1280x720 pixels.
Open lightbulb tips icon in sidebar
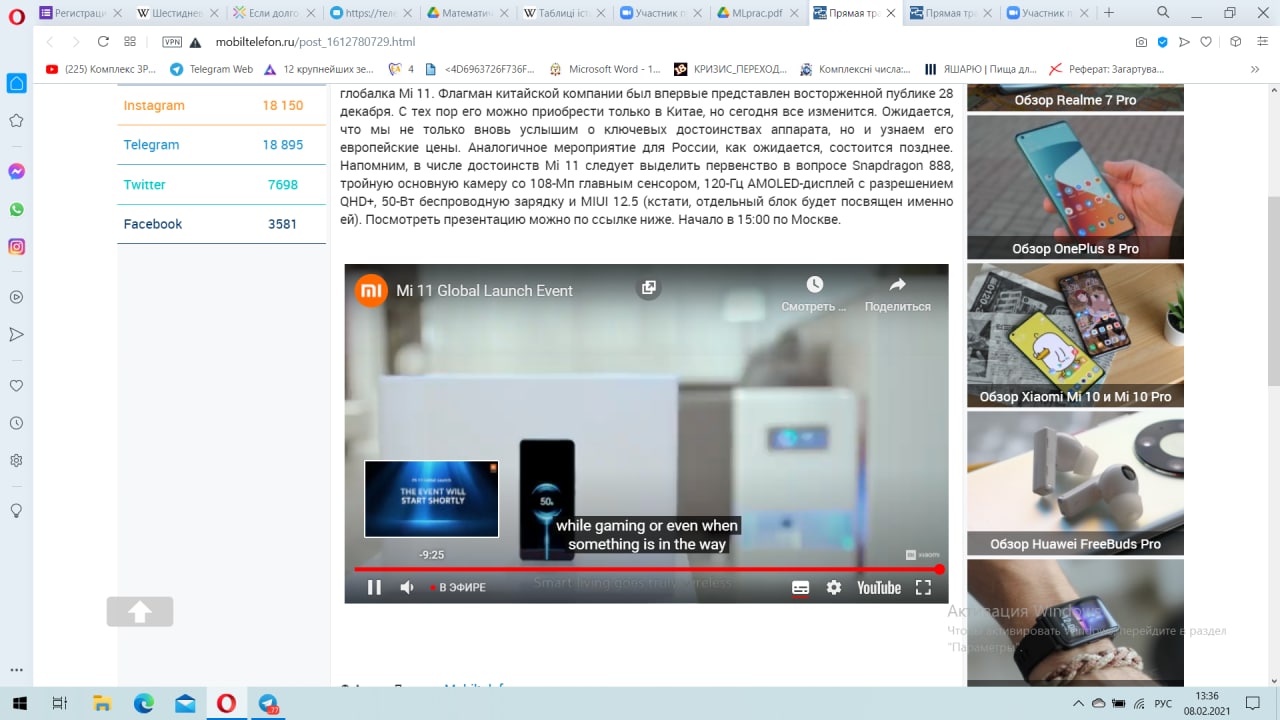[x=16, y=510]
